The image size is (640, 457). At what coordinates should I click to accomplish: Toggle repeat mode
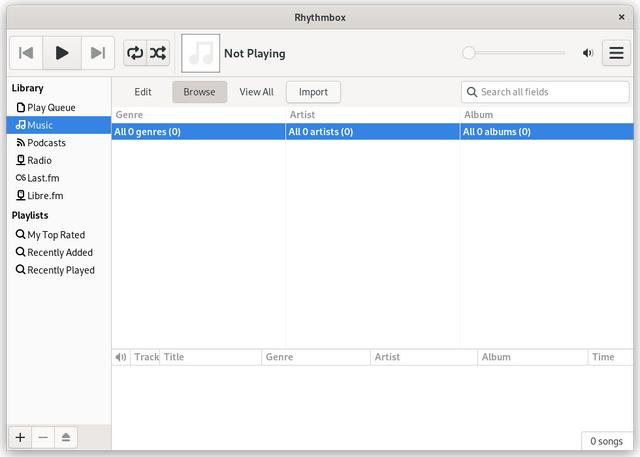(x=135, y=53)
